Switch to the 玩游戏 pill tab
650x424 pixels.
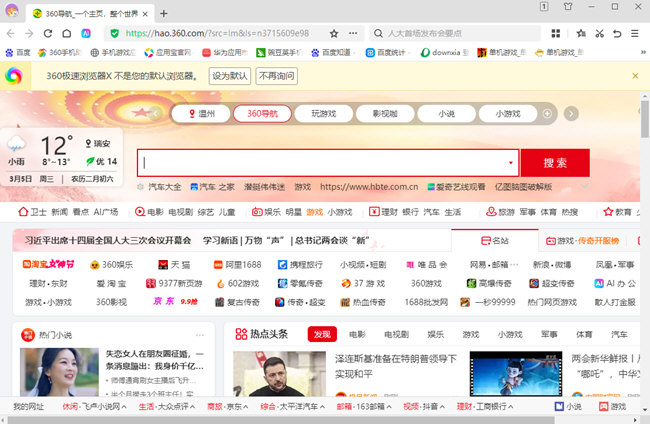coord(324,114)
